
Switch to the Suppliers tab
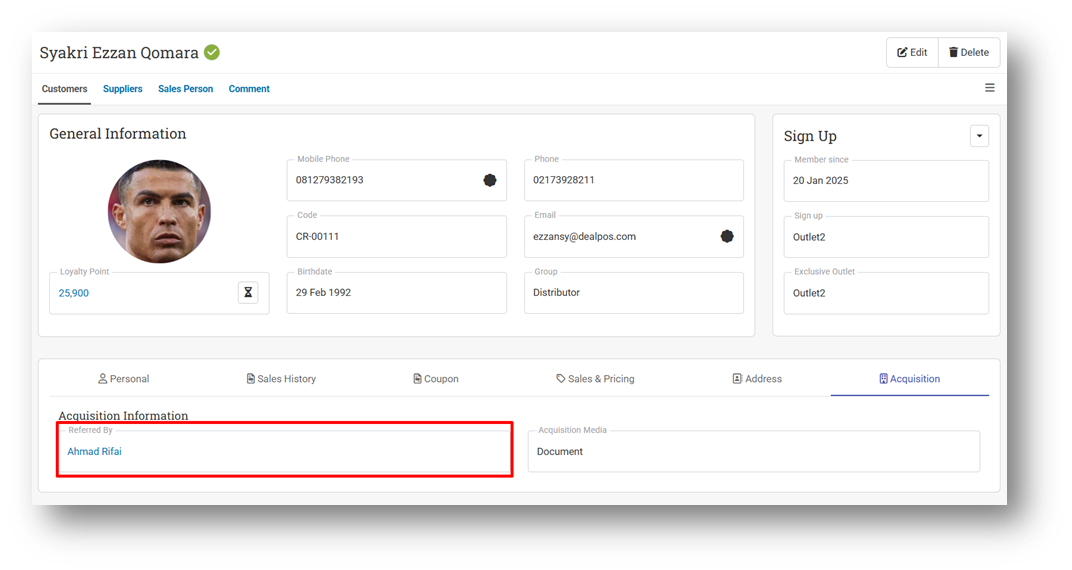coord(122,89)
